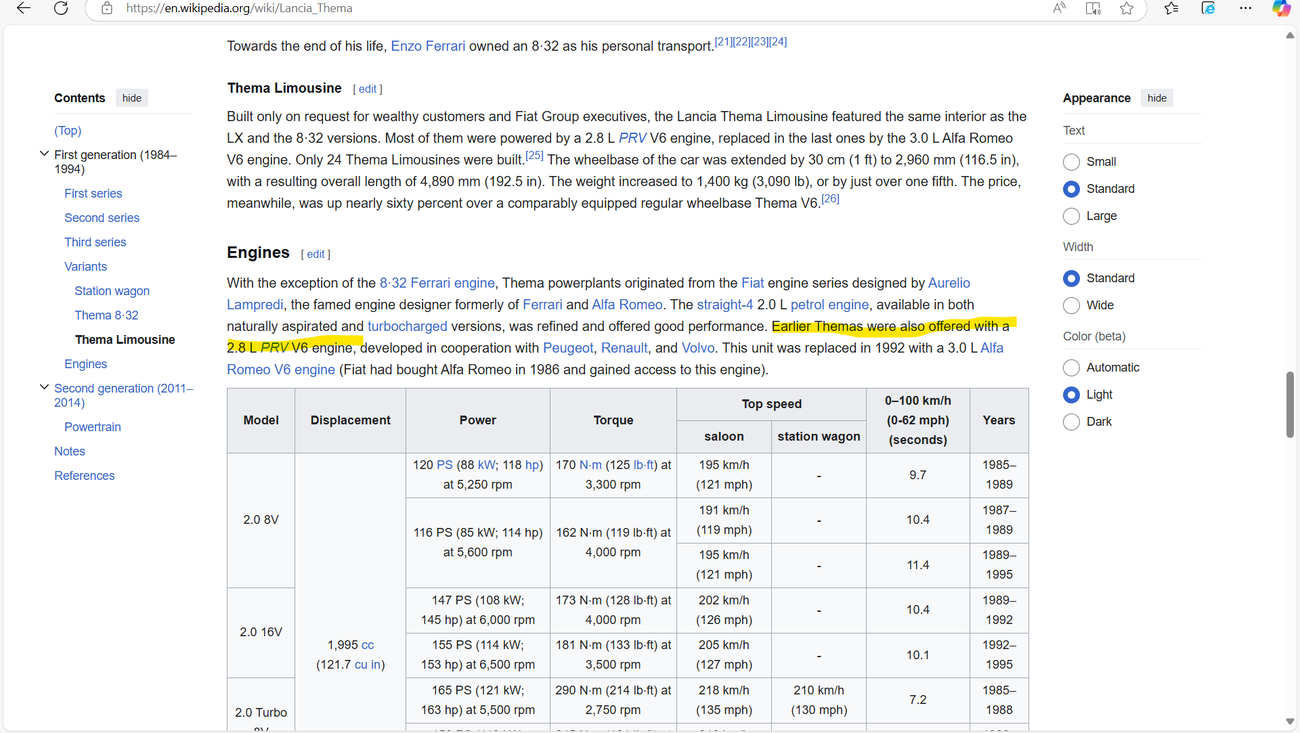Open the Favorites list icon
The width and height of the screenshot is (1300, 733).
click(1171, 8)
